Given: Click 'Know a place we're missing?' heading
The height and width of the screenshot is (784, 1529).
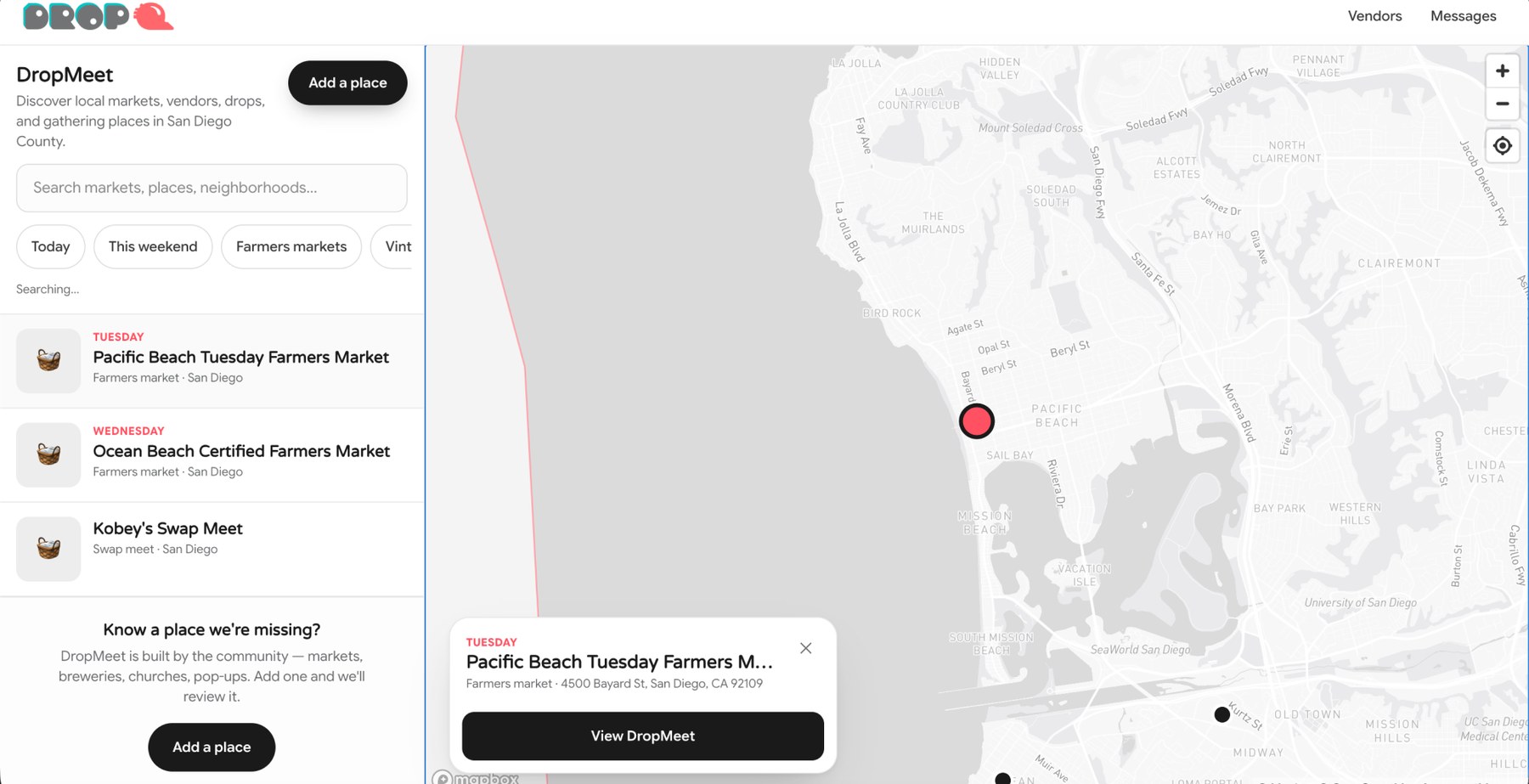Looking at the screenshot, I should tap(212, 629).
